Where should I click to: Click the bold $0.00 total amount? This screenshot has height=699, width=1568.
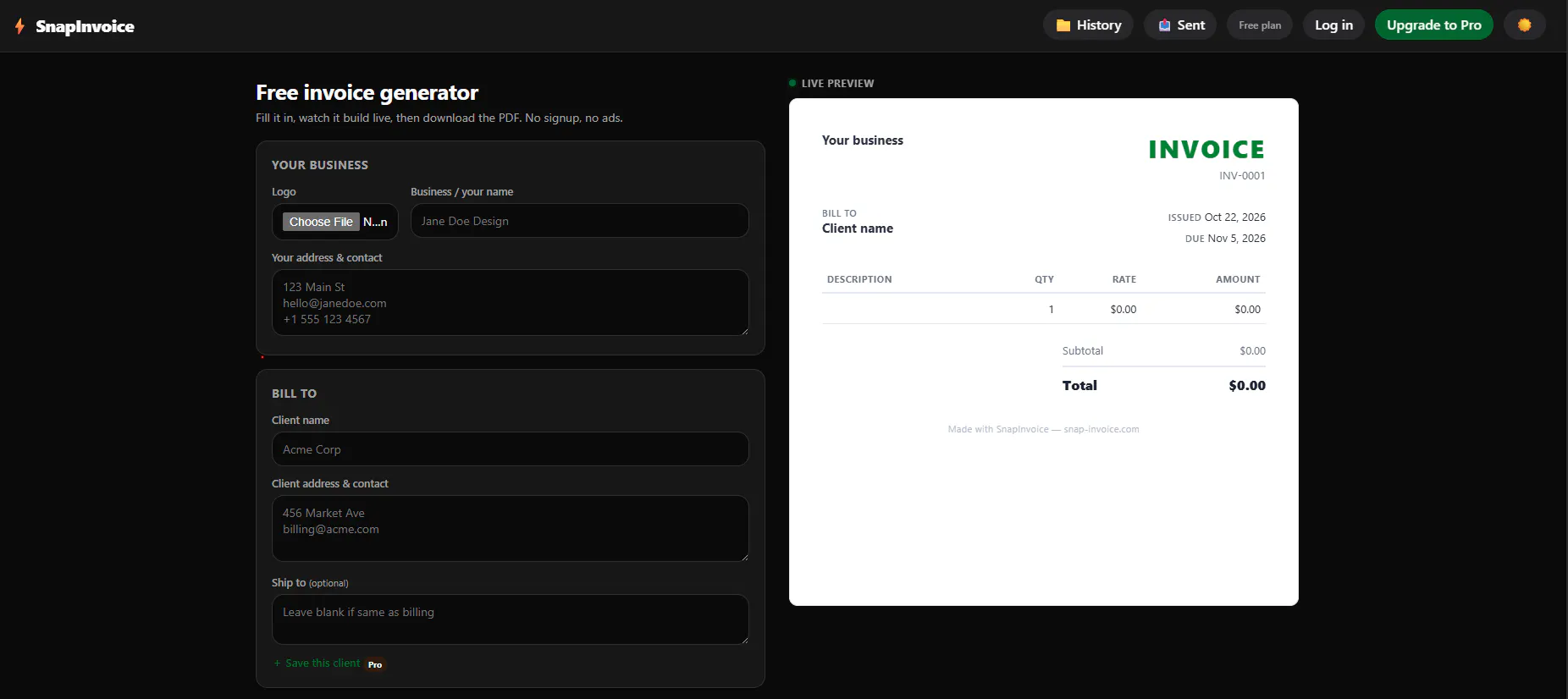[1247, 386]
